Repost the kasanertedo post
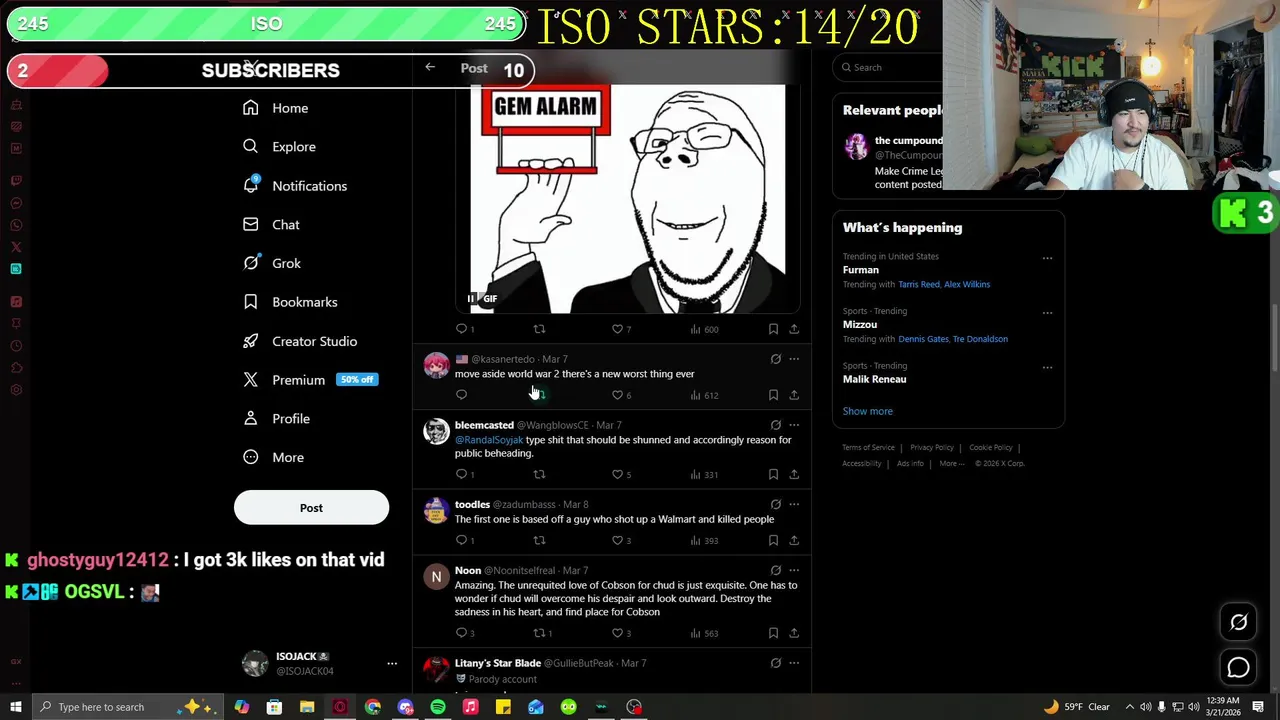Viewport: 1280px width, 720px height. pyautogui.click(x=539, y=395)
